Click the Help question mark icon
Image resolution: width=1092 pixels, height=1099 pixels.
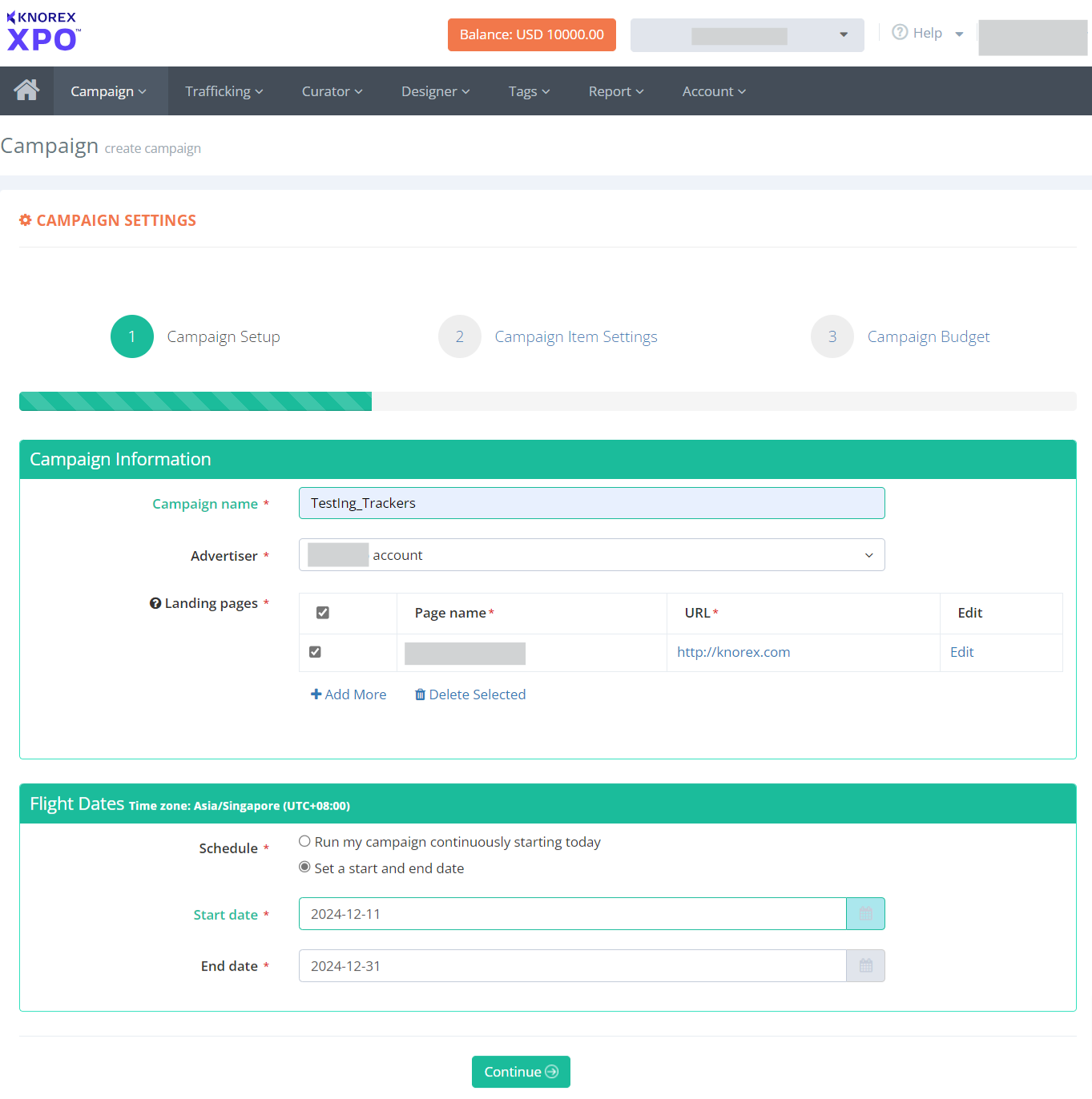click(900, 33)
